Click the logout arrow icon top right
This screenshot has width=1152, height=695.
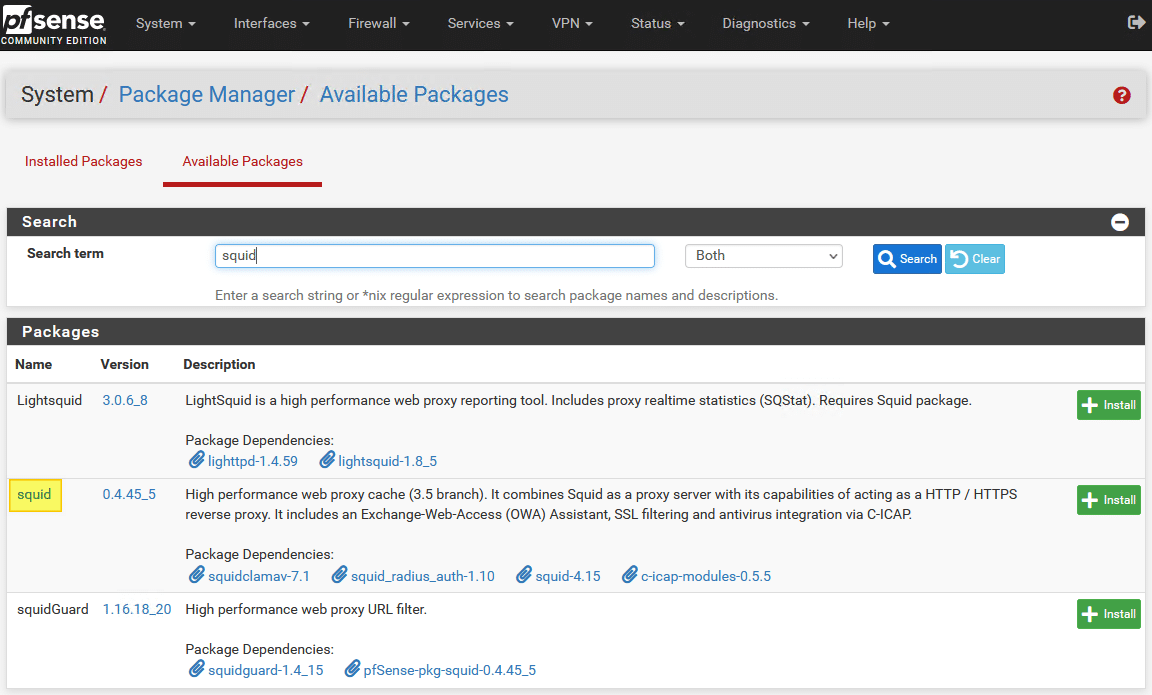click(1135, 22)
